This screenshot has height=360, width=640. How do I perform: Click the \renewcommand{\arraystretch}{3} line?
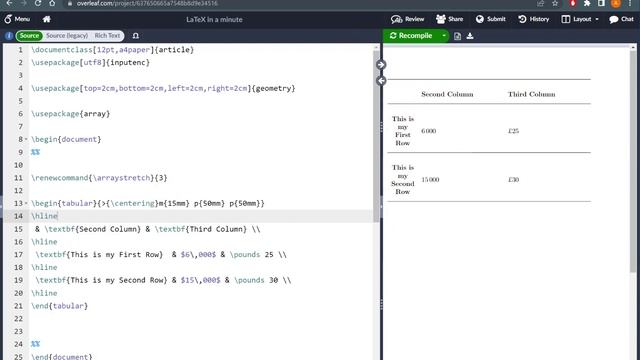[99, 178]
